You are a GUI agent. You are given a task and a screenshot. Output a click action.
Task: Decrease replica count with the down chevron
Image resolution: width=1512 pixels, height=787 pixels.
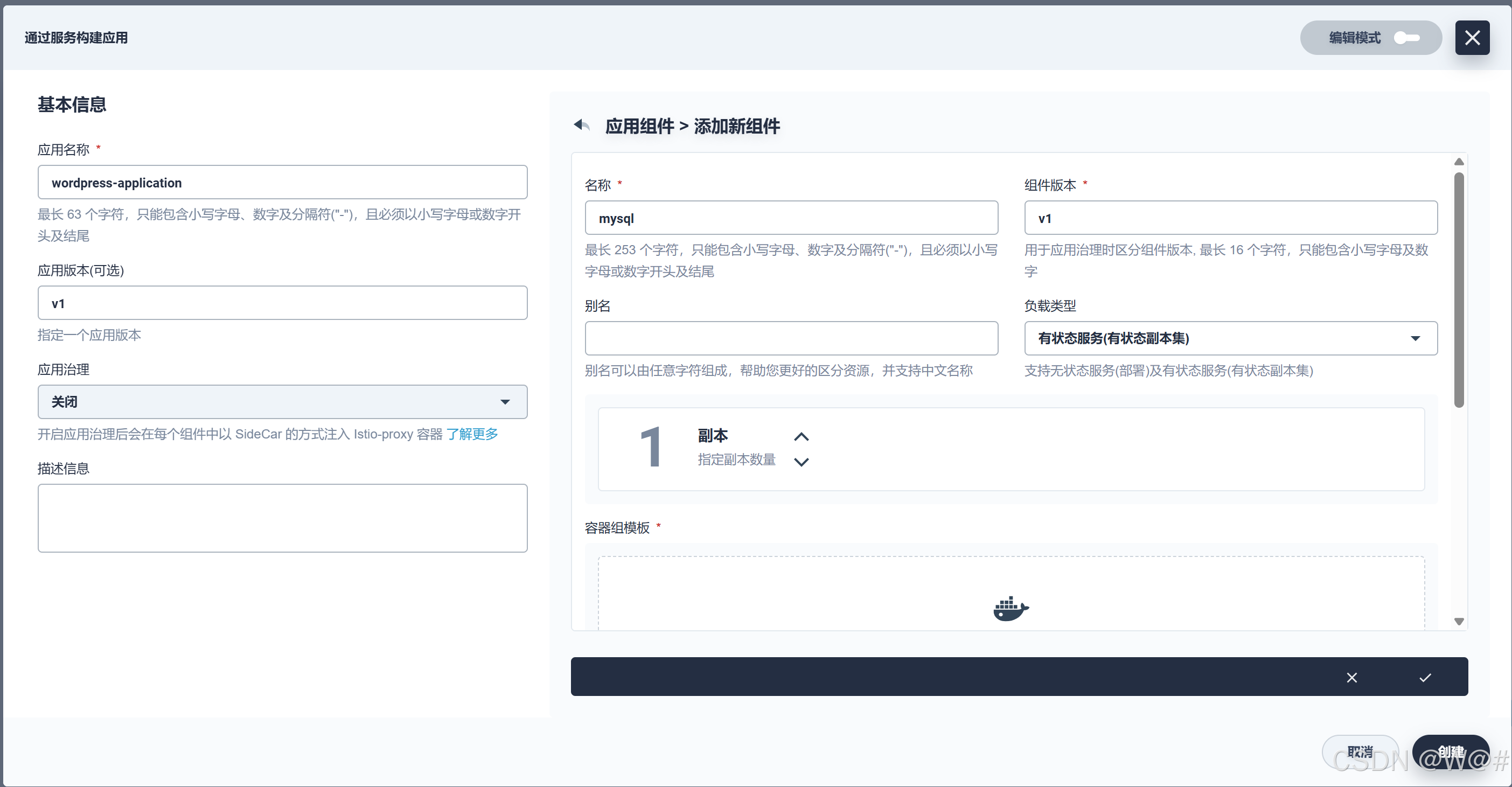801,462
